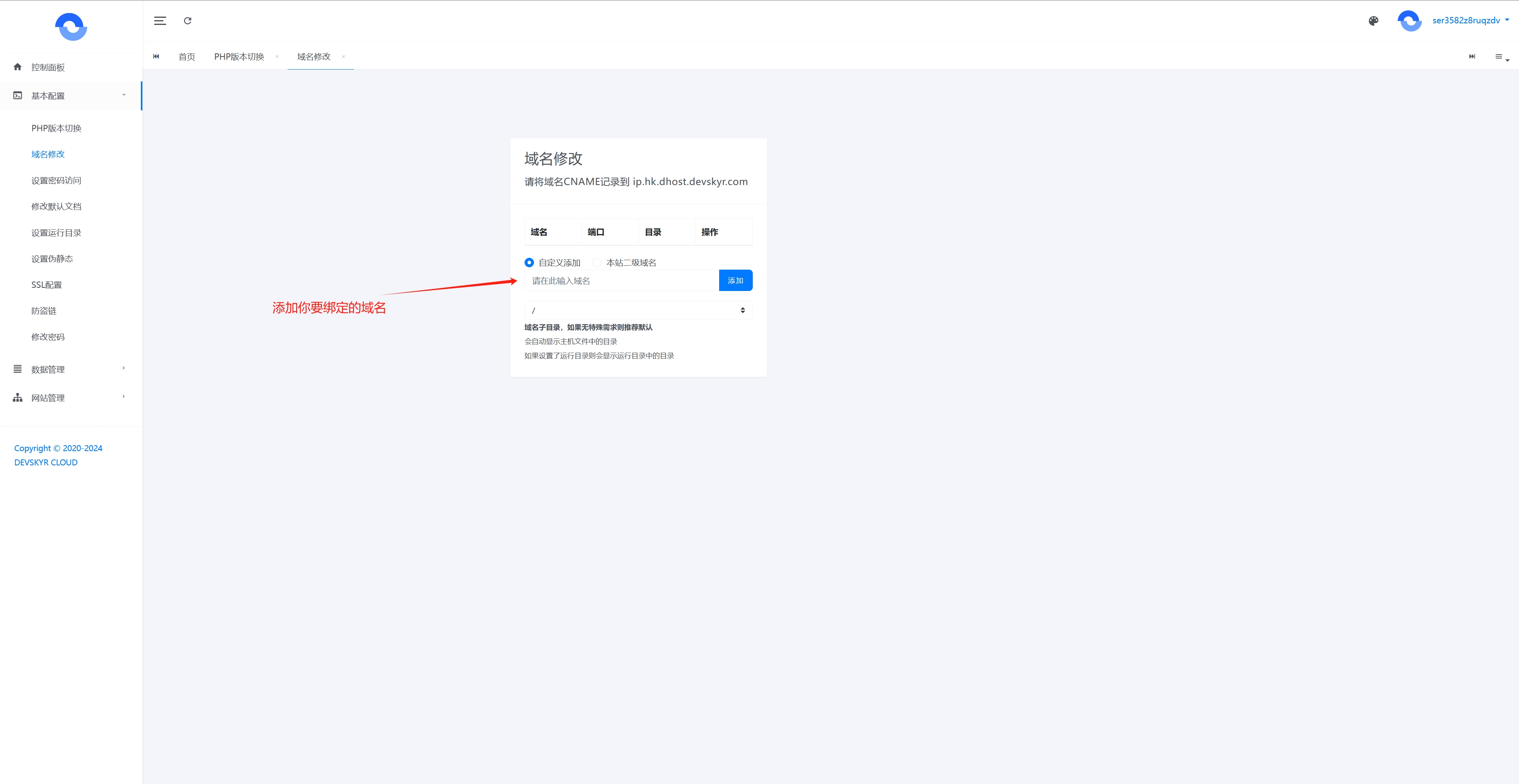Click the logo in the sidebar
Image resolution: width=1519 pixels, height=784 pixels.
click(71, 26)
